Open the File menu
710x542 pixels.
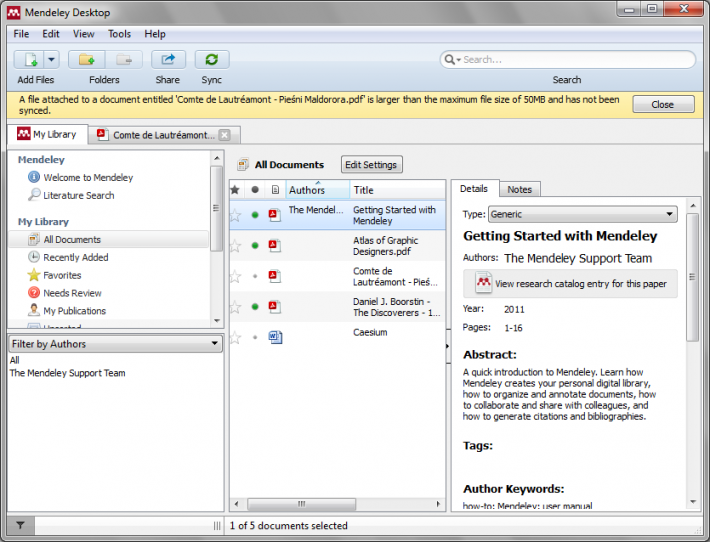tap(21, 34)
